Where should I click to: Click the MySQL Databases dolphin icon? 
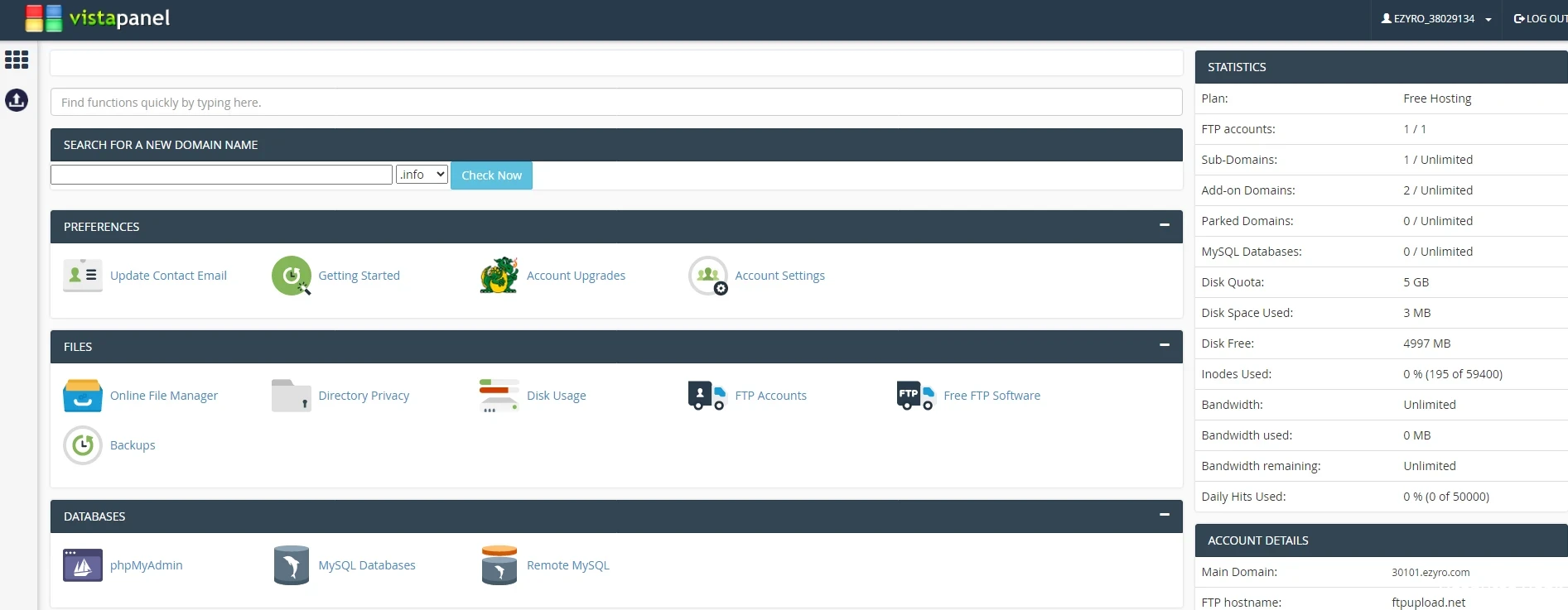[291, 565]
